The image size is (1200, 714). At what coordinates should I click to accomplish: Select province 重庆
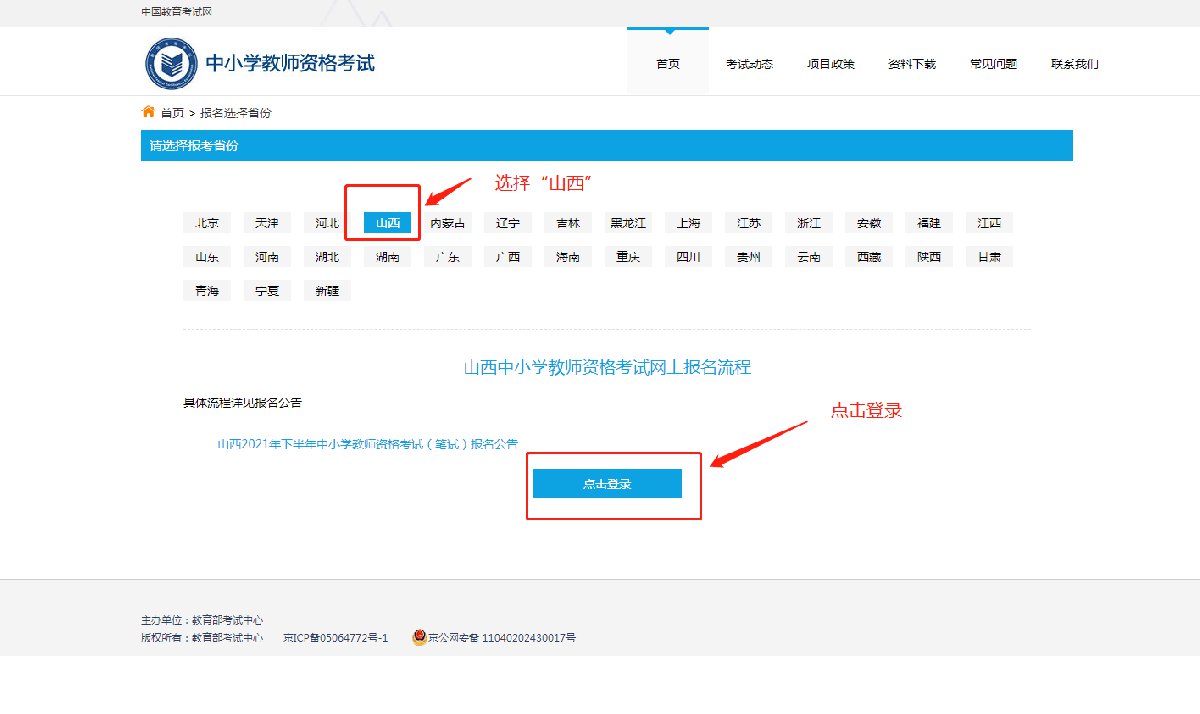pyautogui.click(x=628, y=257)
